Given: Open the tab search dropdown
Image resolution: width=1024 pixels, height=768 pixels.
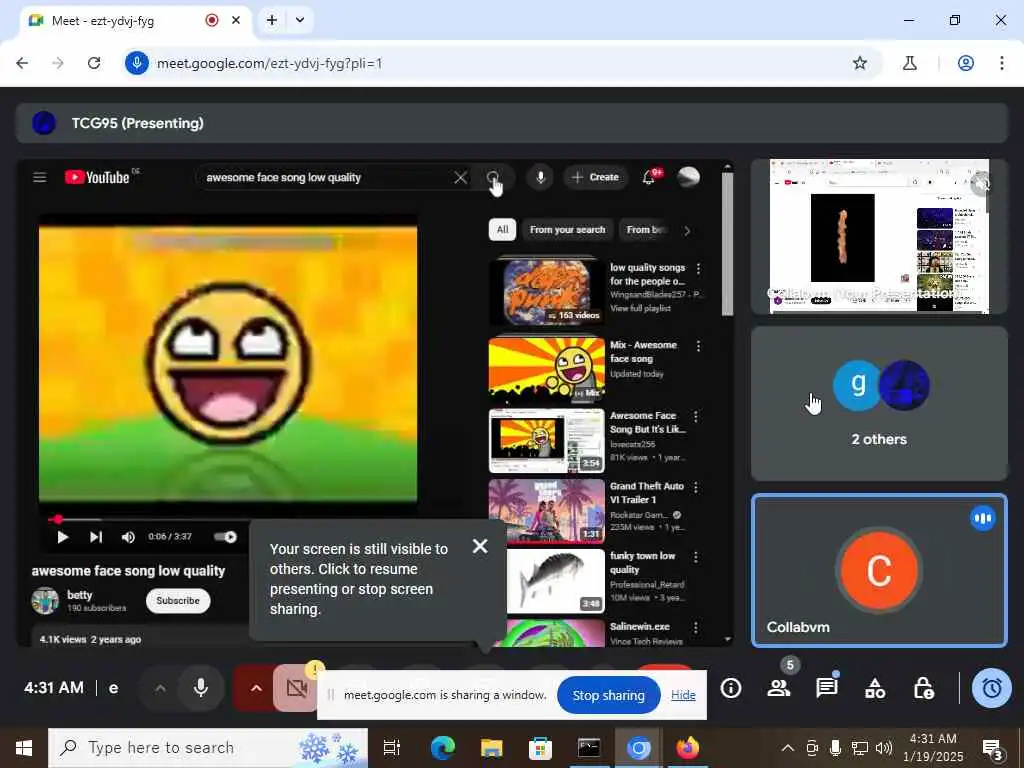Looking at the screenshot, I should pos(300,20).
